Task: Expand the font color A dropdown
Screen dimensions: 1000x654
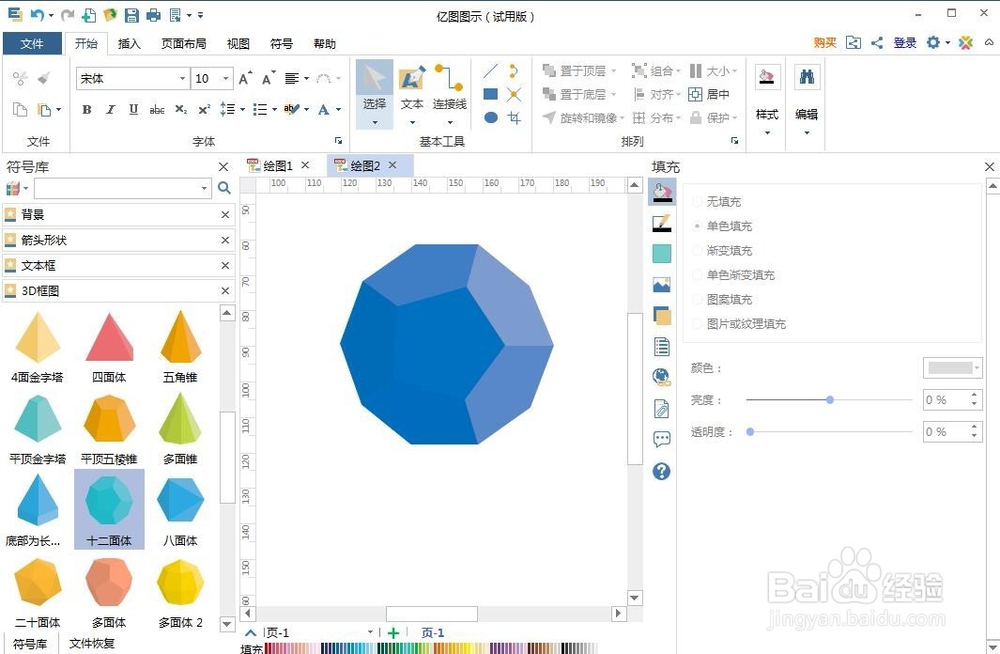Action: [x=339, y=110]
